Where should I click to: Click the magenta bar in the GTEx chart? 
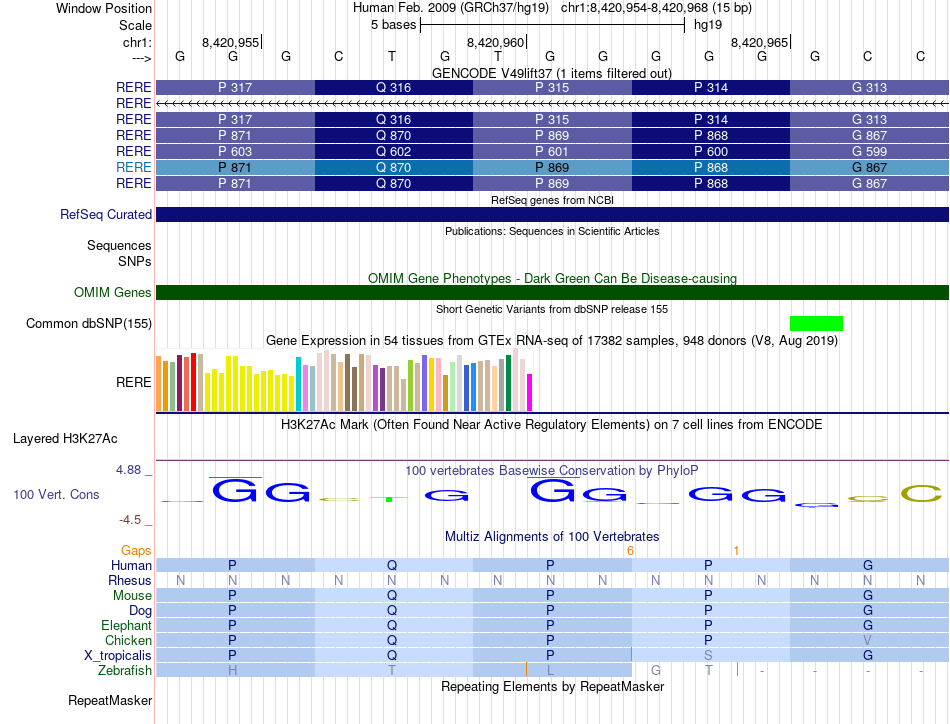tap(530, 393)
